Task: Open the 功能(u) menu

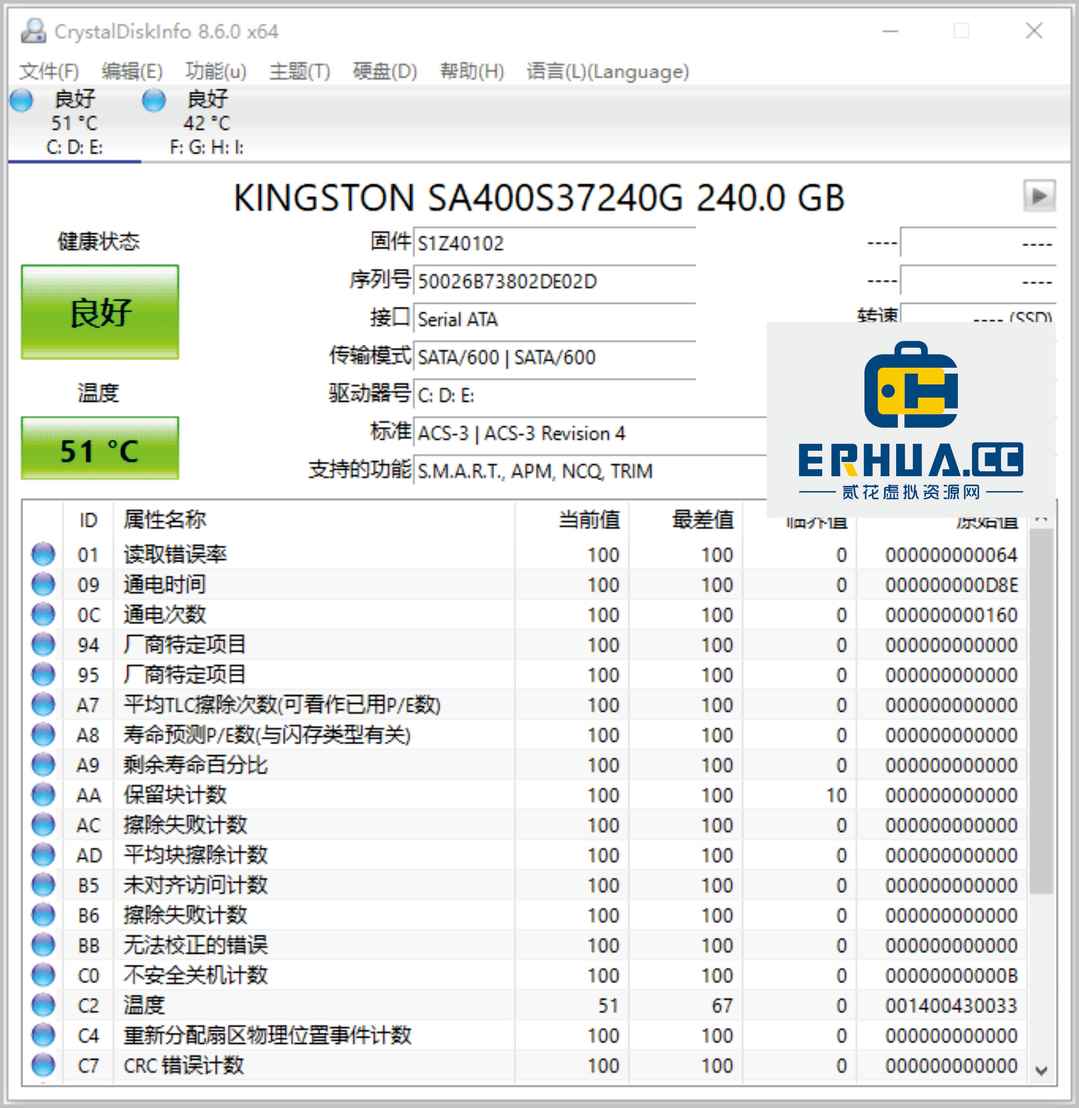Action: pos(216,71)
